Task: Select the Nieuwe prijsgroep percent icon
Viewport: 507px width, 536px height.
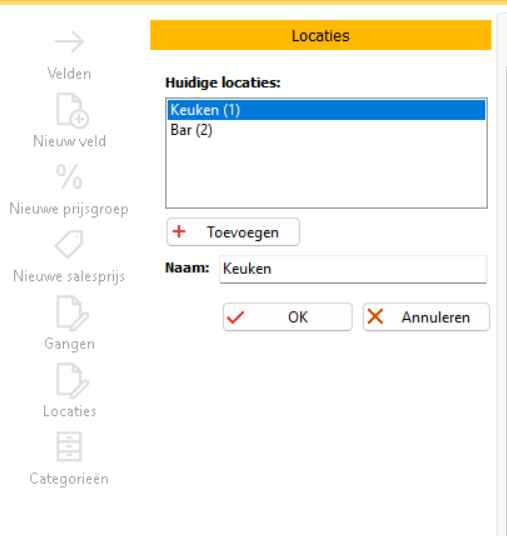Action: [x=69, y=176]
